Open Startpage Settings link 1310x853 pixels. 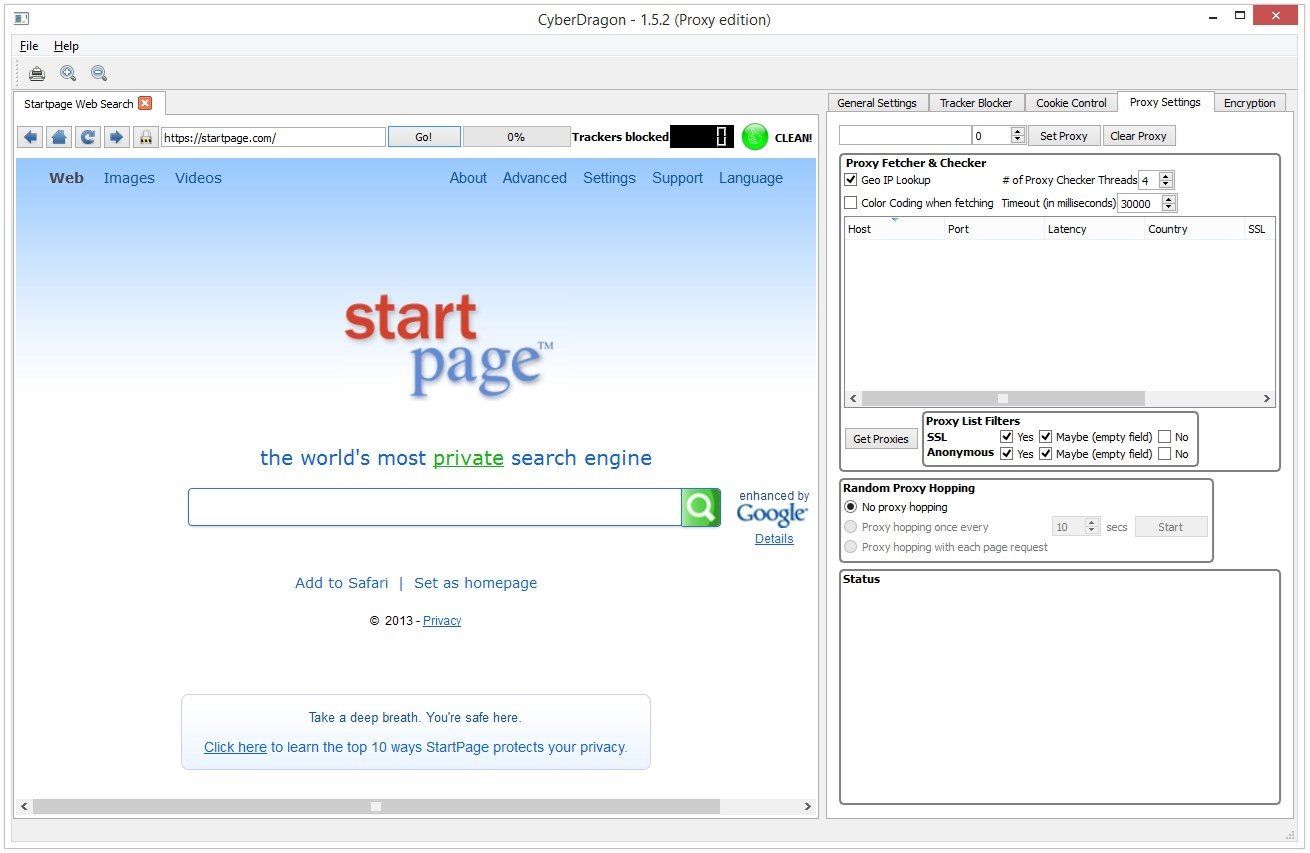[609, 178]
